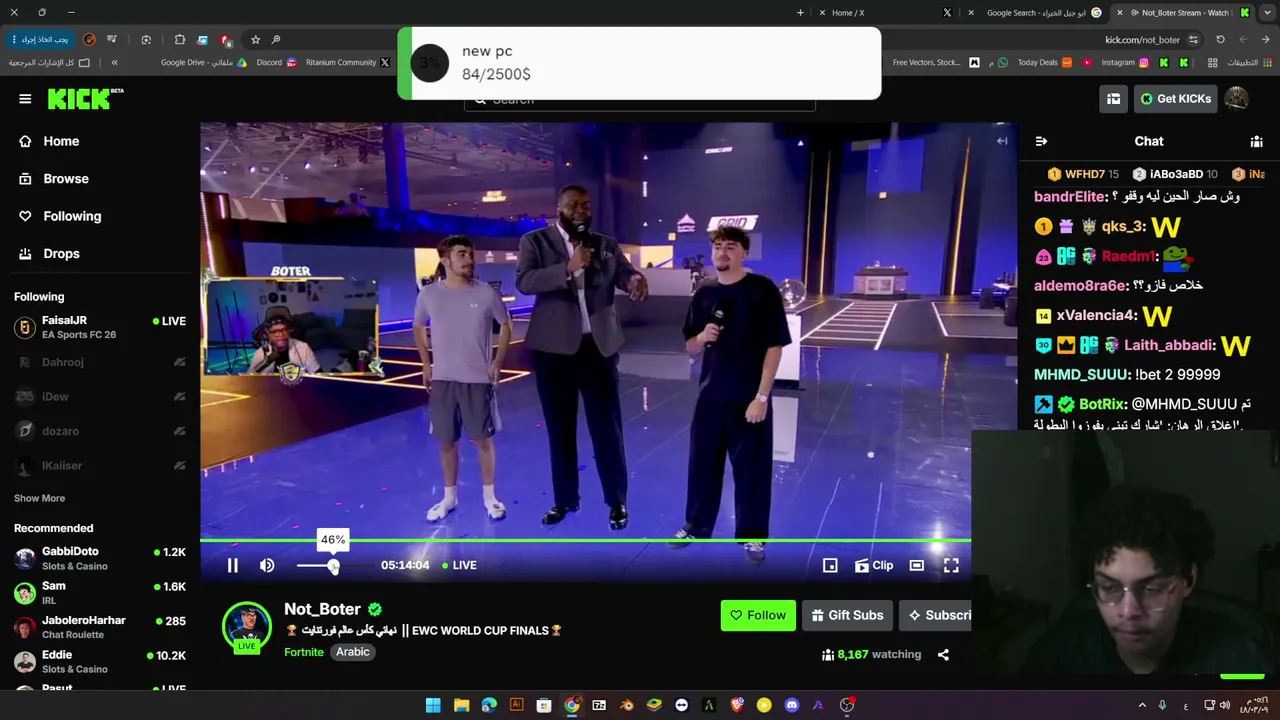Collapse the chat panel
Viewport: 1280px width, 720px height.
1041,141
